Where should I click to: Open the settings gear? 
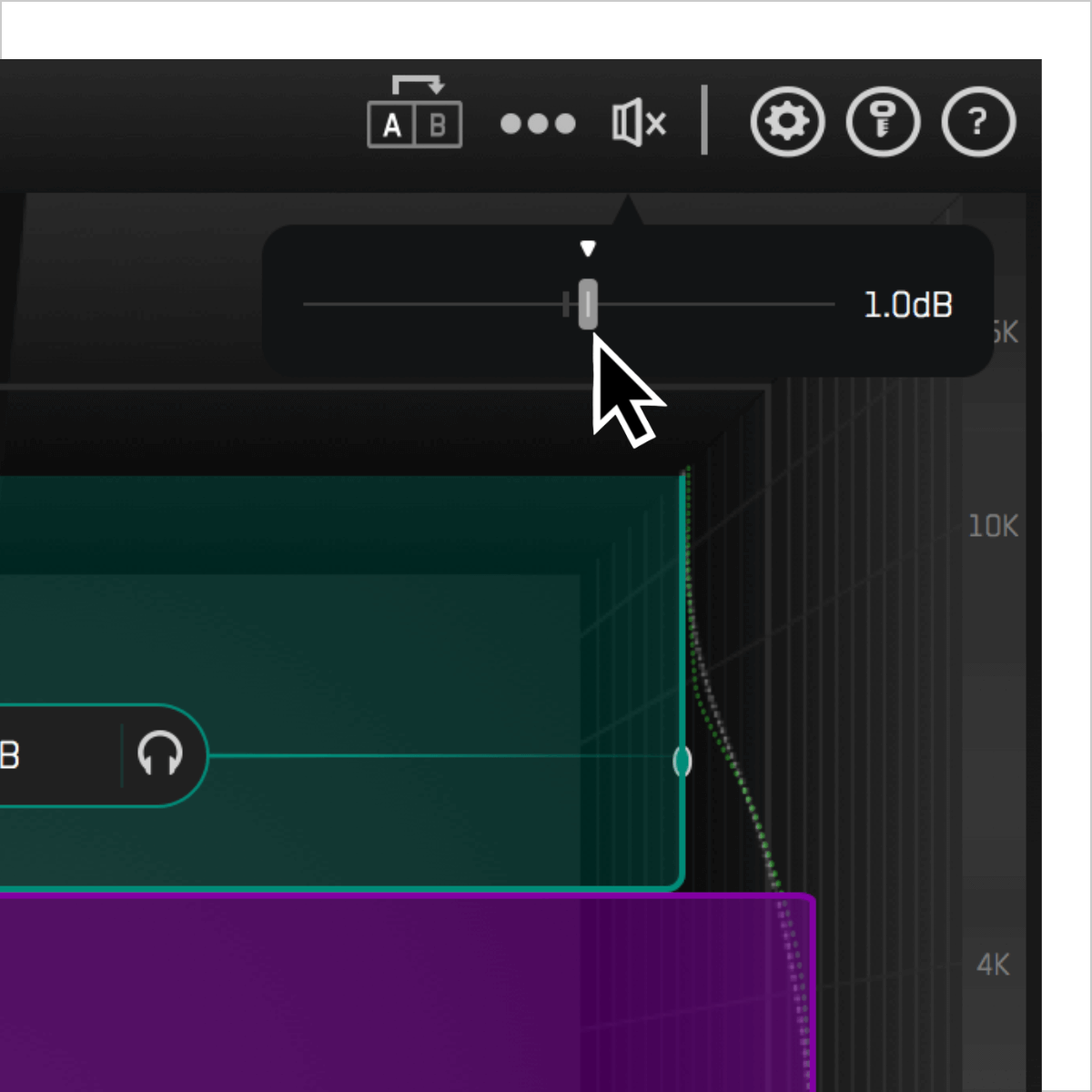coord(787,122)
